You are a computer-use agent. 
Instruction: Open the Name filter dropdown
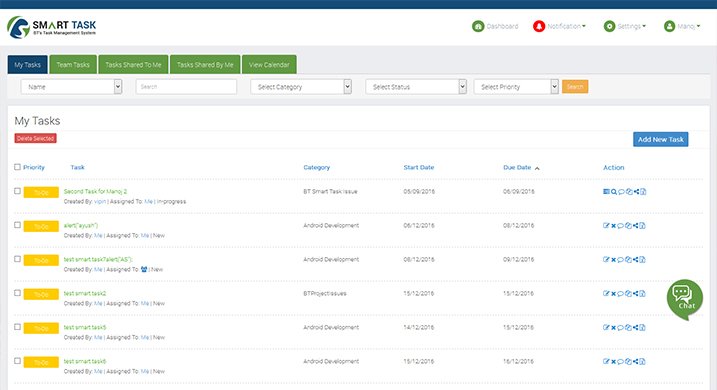pos(71,87)
